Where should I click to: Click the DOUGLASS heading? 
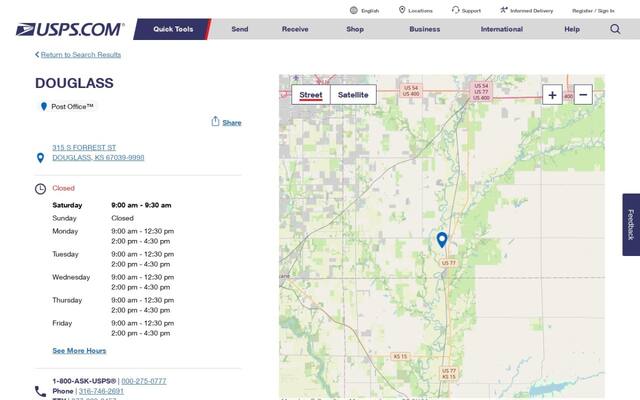(x=74, y=83)
